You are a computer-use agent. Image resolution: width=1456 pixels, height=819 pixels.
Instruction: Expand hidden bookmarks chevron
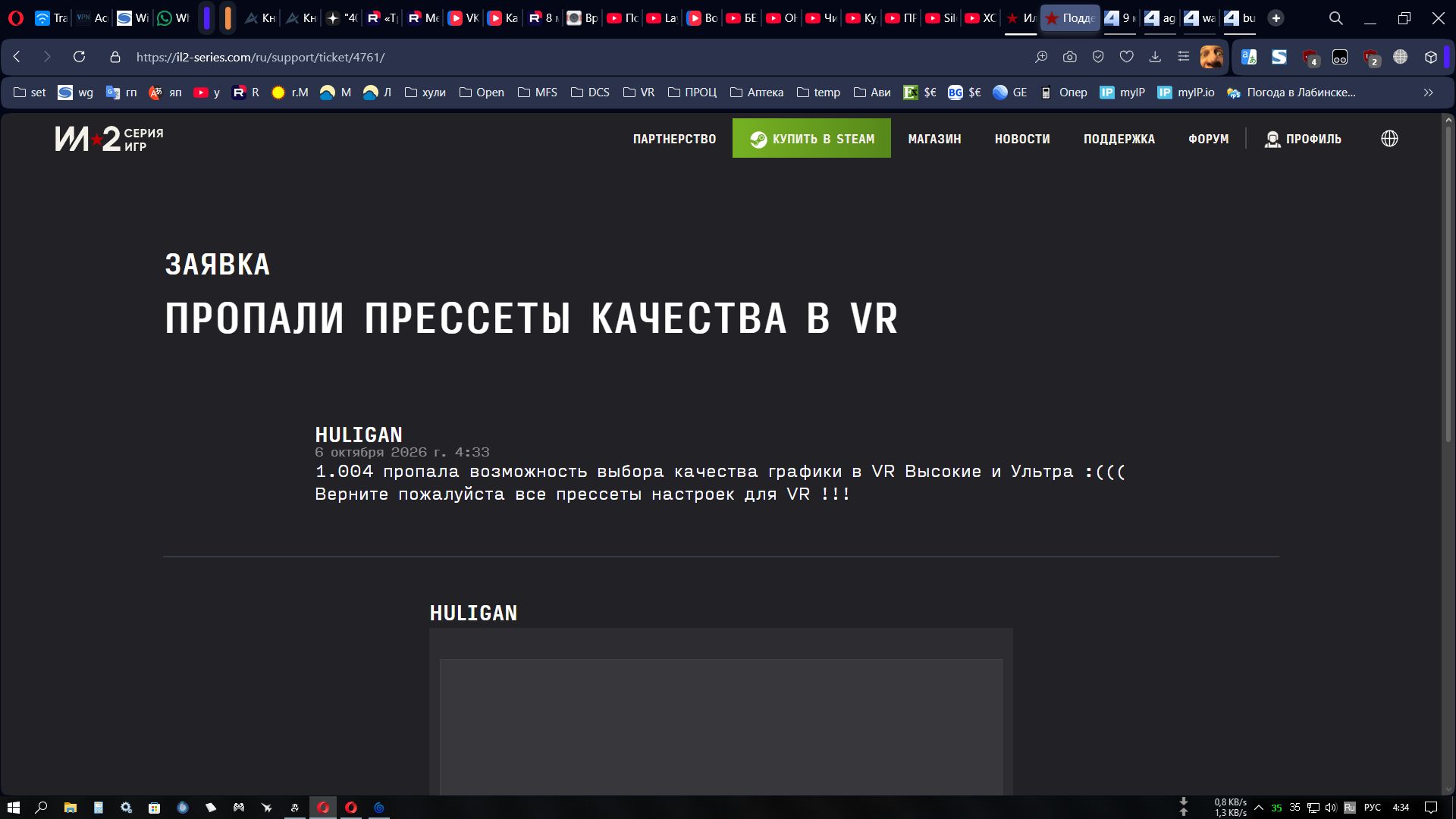pyautogui.click(x=1429, y=93)
